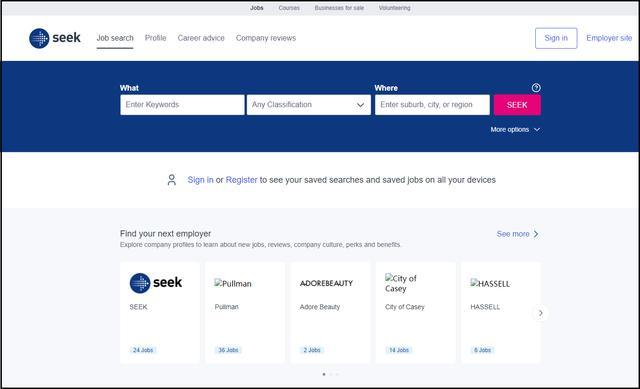Image resolution: width=640 pixels, height=389 pixels.
Task: Open the Company reviews menu item
Action: coord(266,38)
